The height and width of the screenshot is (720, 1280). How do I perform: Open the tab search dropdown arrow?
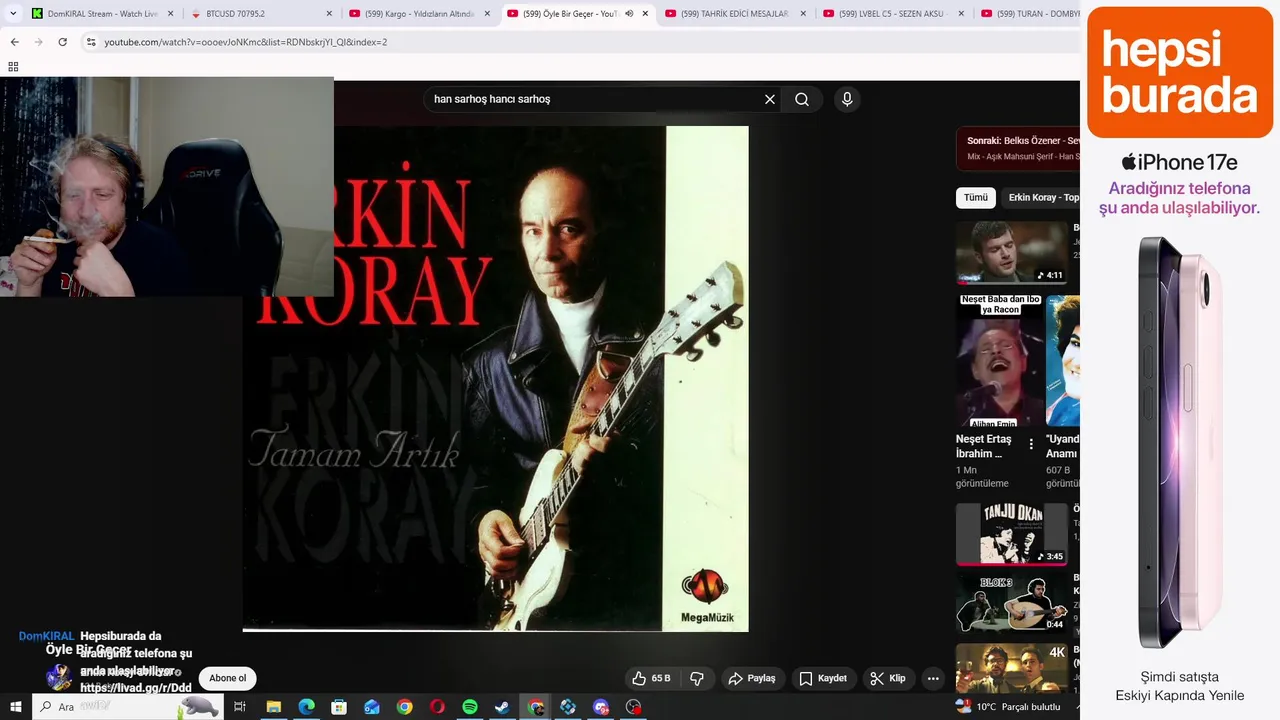(x=13, y=14)
